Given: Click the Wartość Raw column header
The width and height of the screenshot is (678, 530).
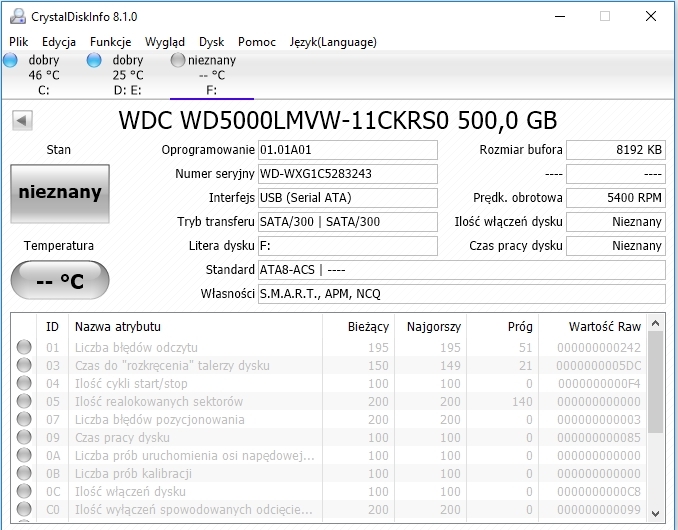Looking at the screenshot, I should pyautogui.click(x=592, y=326).
